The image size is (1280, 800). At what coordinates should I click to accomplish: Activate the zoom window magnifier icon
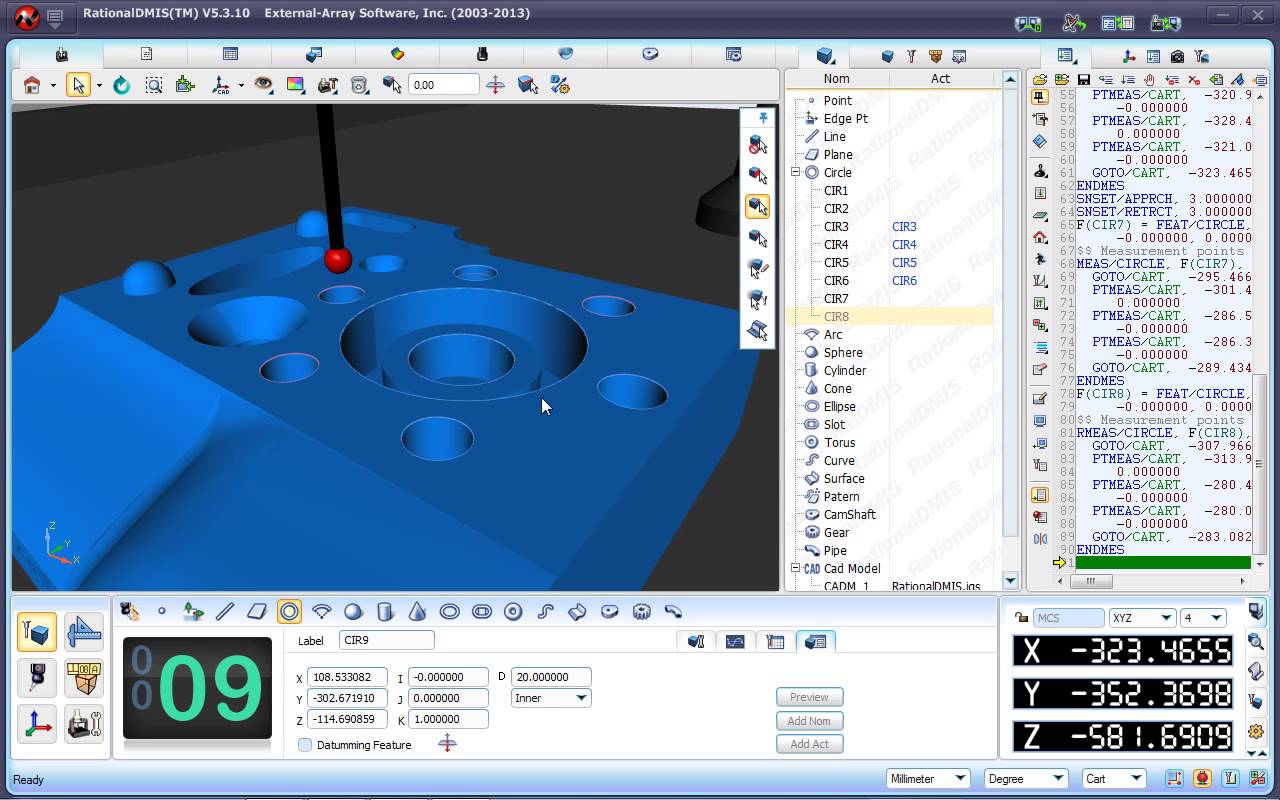[x=153, y=85]
